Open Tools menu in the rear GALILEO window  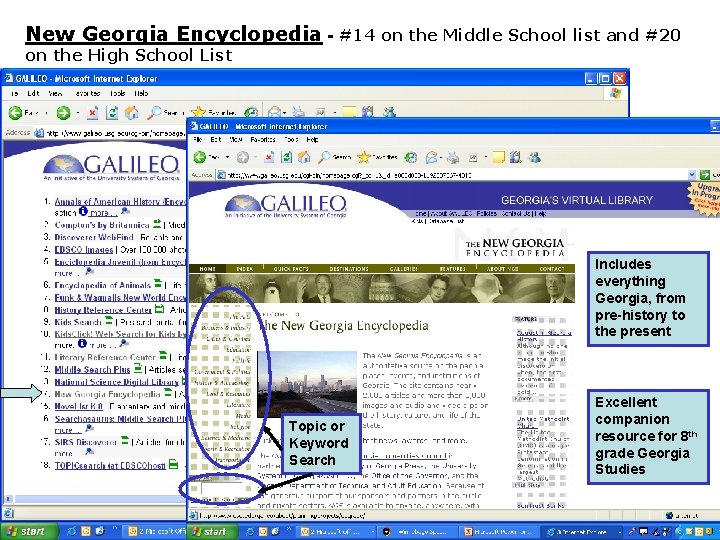coord(117,93)
